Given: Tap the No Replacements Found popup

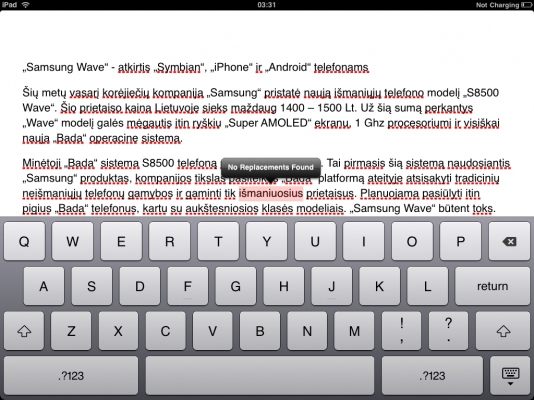Looking at the screenshot, I should pyautogui.click(x=270, y=167).
